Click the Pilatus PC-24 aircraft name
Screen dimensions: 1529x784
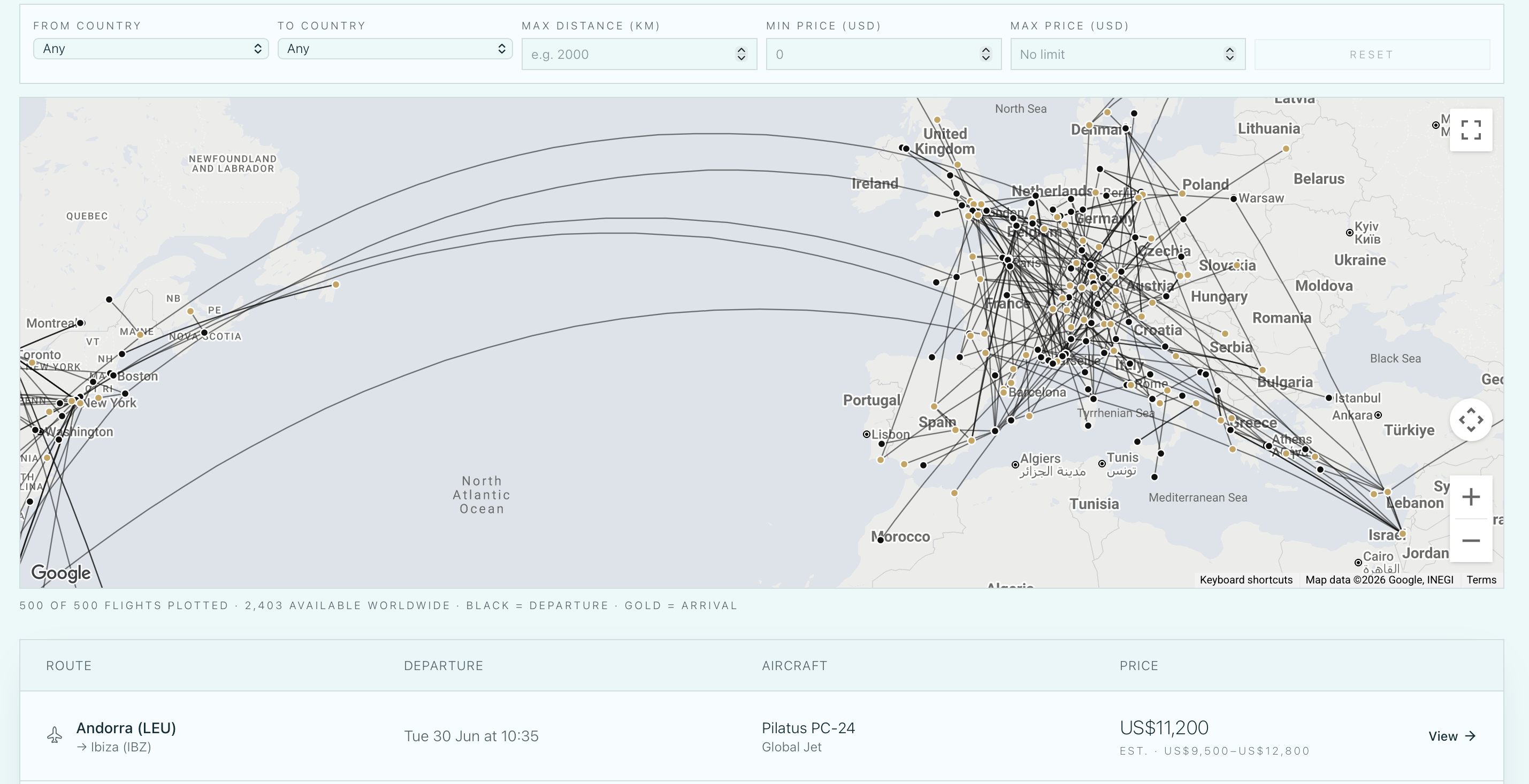point(808,728)
